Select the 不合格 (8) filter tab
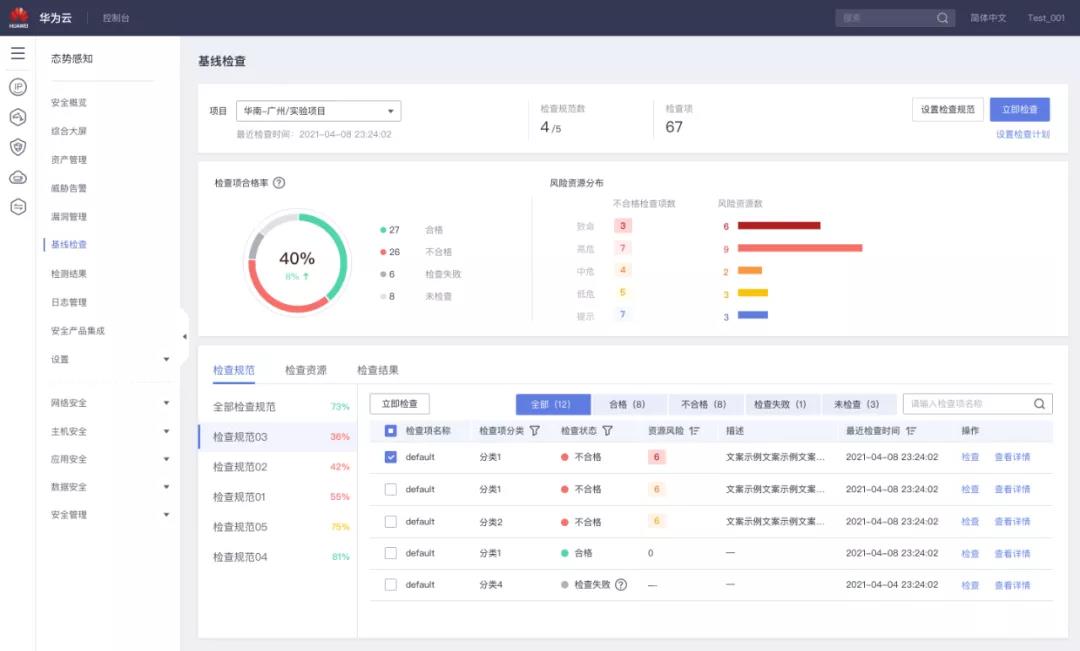1080x651 pixels. (703, 404)
